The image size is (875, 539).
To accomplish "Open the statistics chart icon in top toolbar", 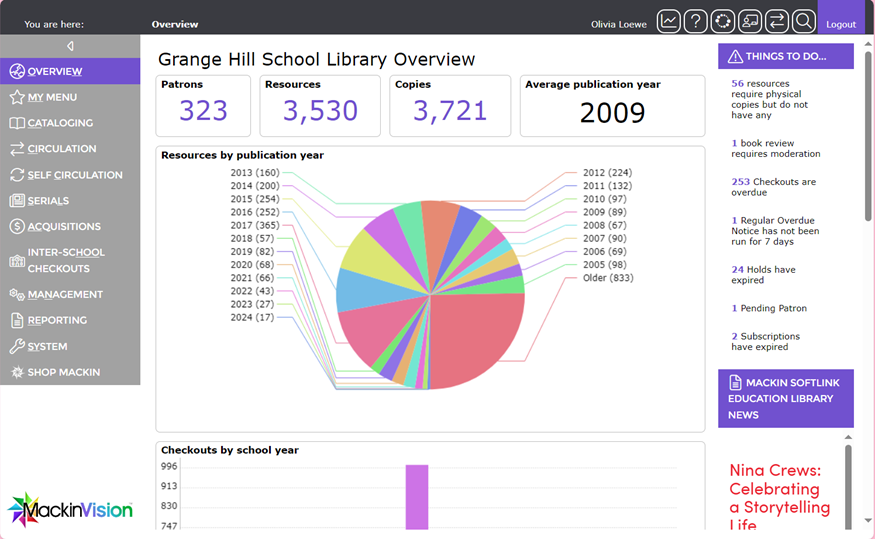I will tap(669, 22).
